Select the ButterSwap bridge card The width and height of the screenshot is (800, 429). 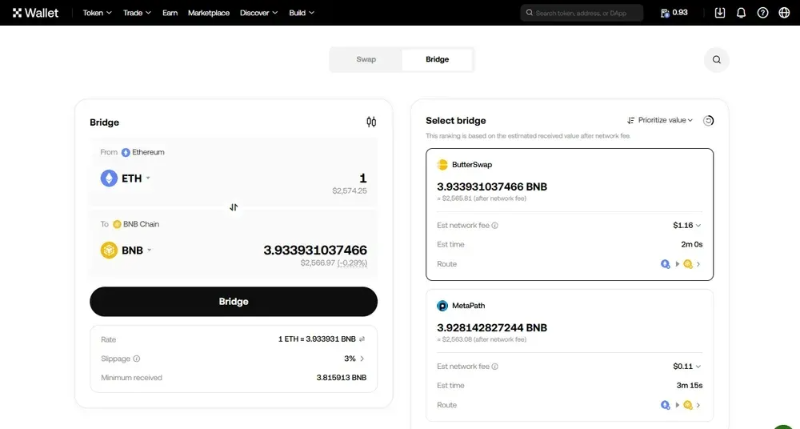point(569,214)
